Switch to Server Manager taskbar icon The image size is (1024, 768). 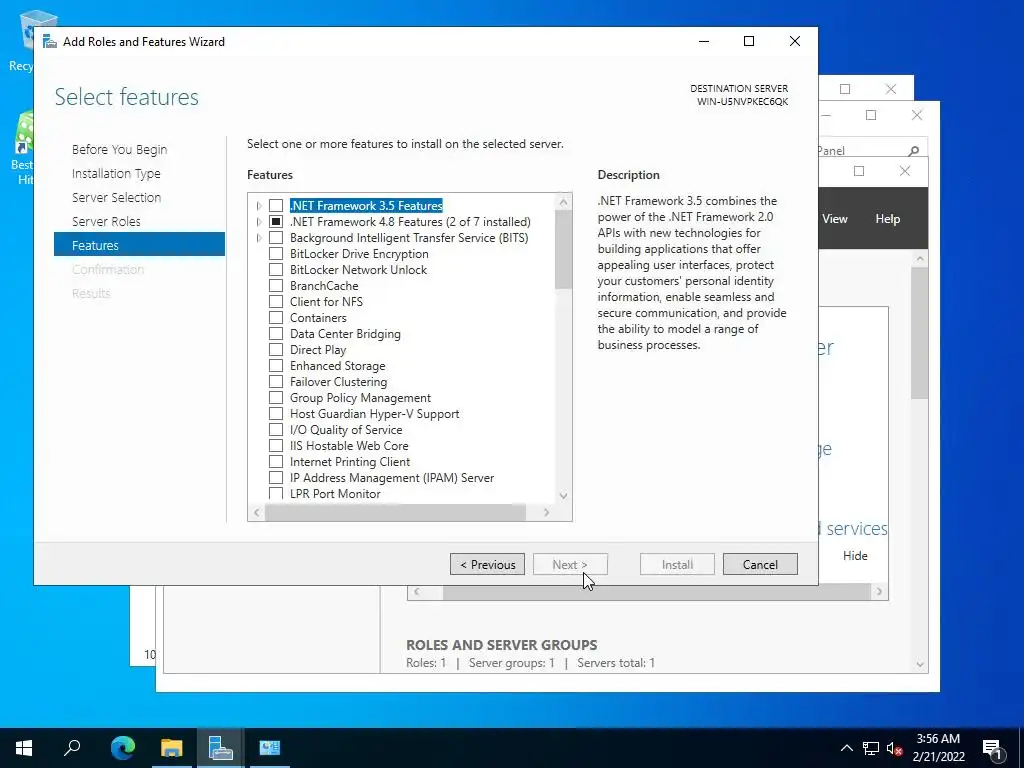click(x=220, y=748)
